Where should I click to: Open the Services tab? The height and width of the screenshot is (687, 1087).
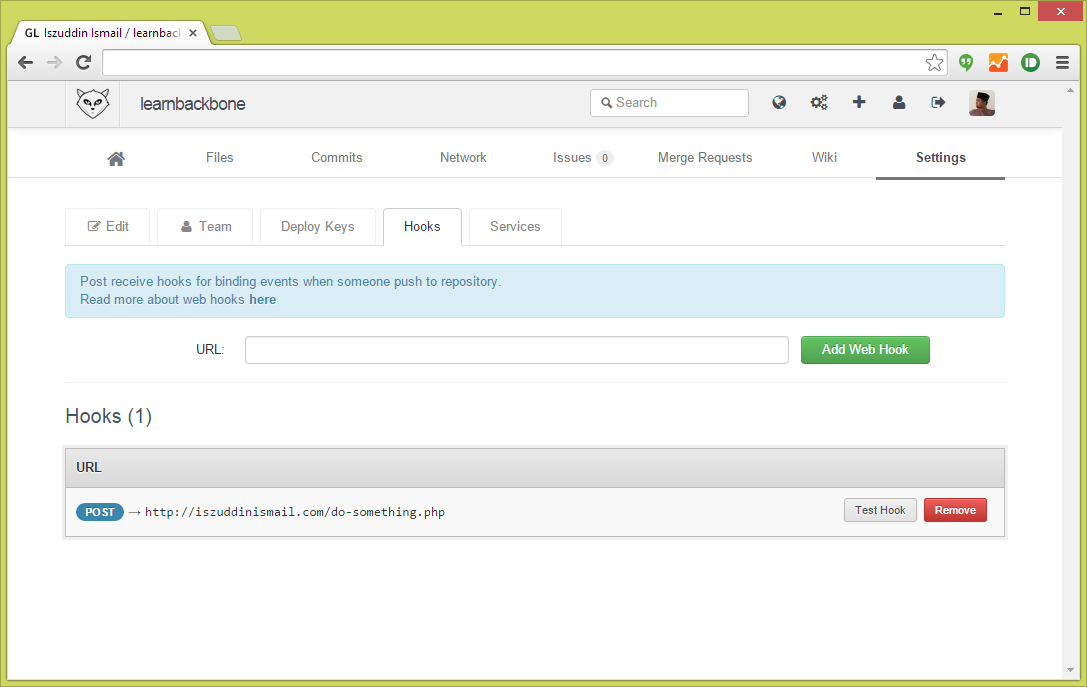(515, 227)
